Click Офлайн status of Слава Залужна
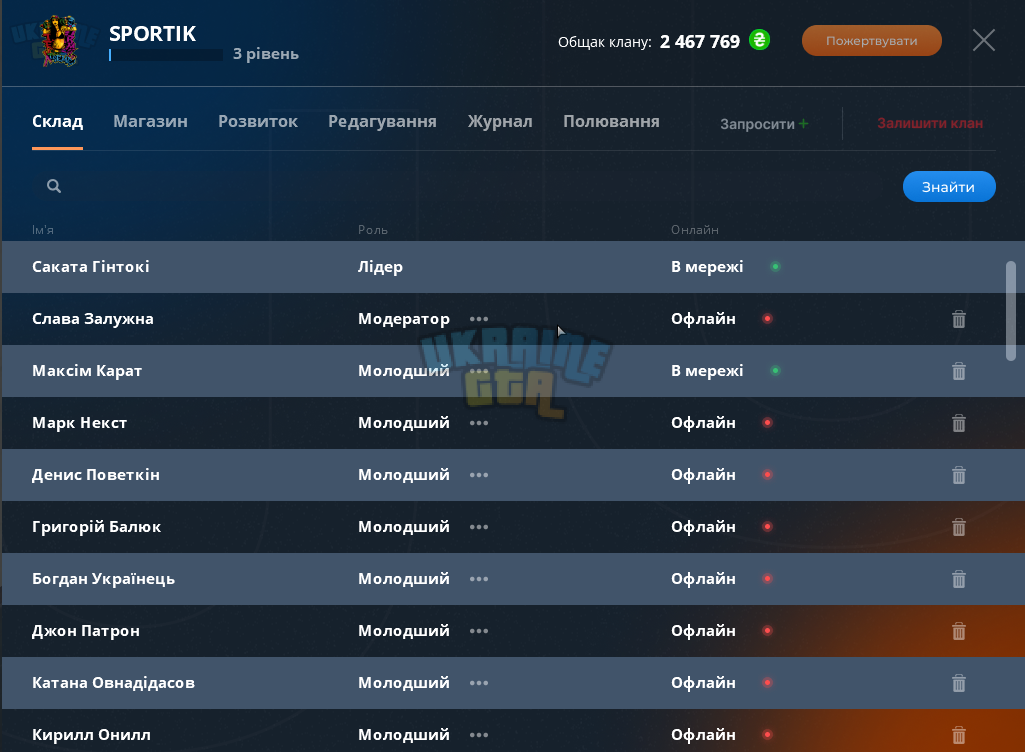 (703, 319)
